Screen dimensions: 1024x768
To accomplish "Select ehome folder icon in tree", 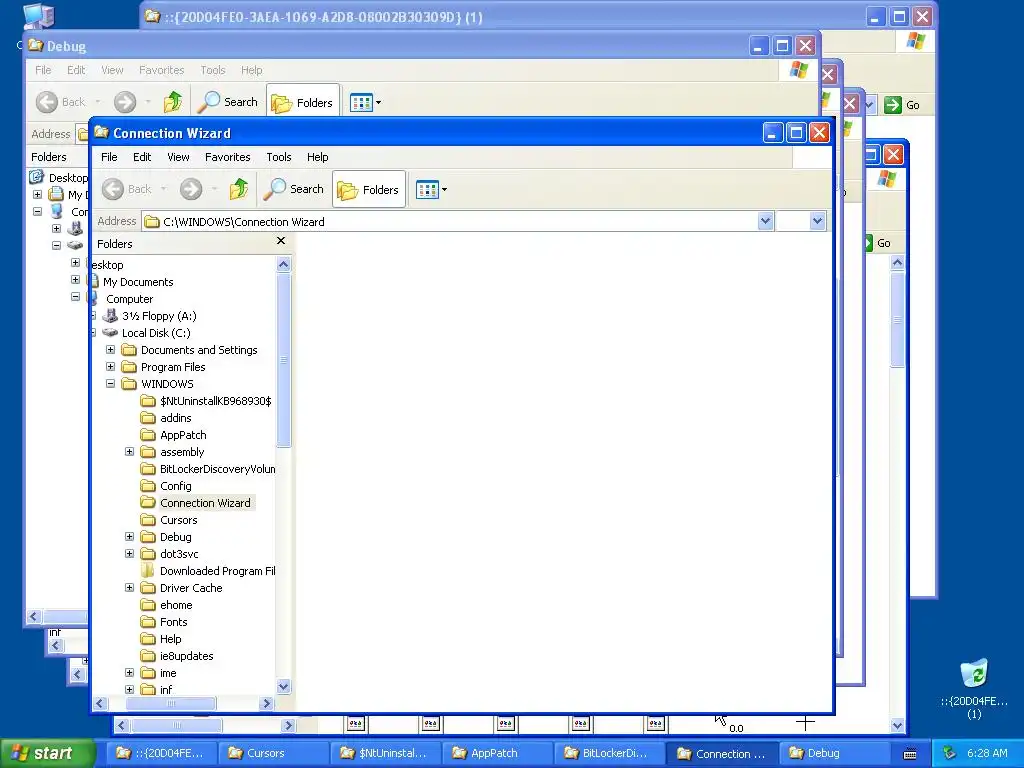I will point(148,605).
